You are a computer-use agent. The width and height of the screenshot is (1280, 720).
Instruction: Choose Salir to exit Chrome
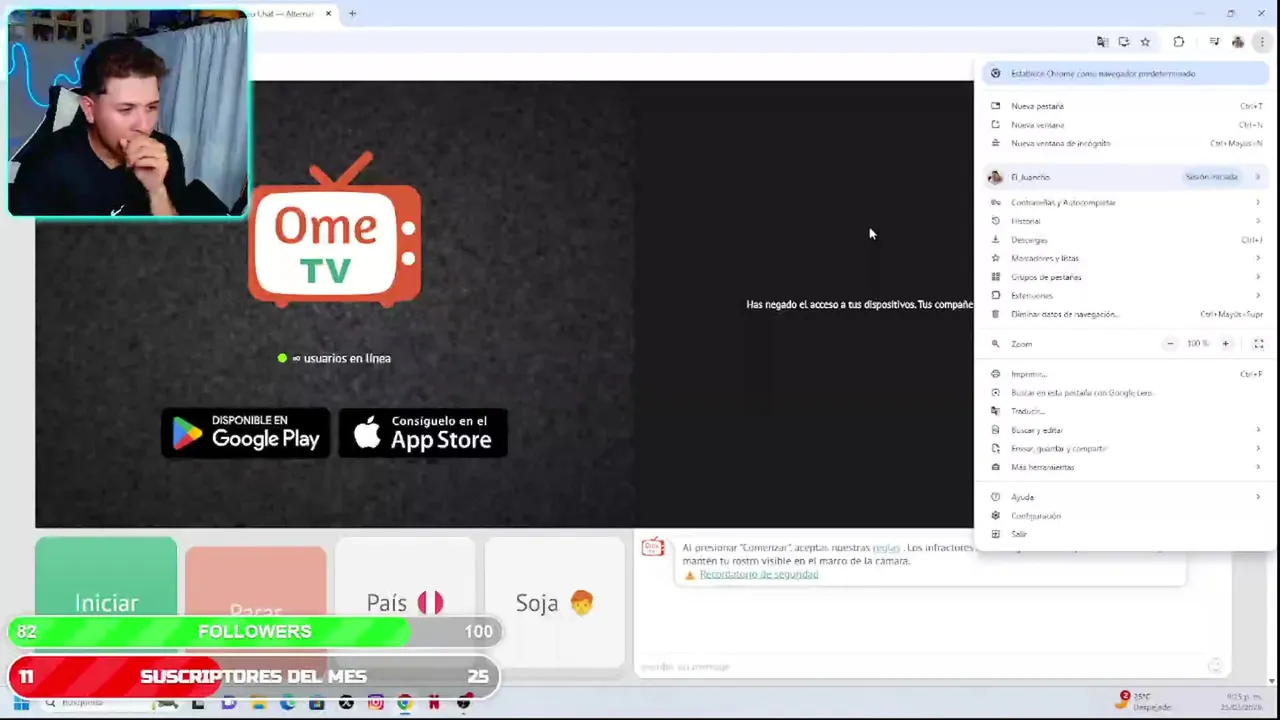pyautogui.click(x=1126, y=534)
